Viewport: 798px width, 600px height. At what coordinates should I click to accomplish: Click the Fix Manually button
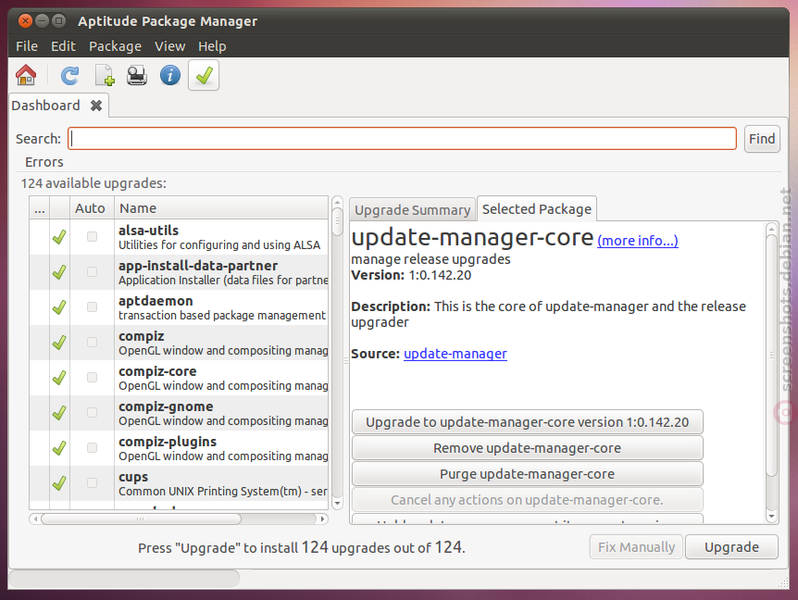pos(636,547)
